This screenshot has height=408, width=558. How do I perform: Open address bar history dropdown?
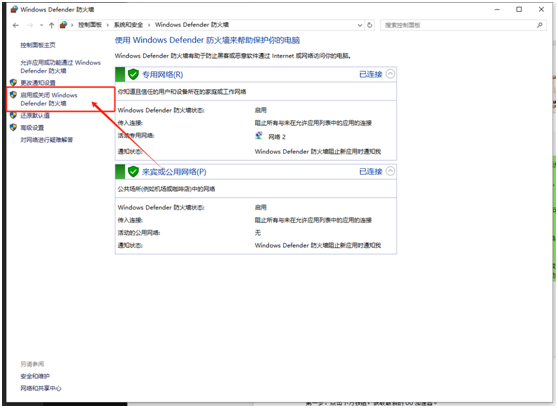[360, 25]
